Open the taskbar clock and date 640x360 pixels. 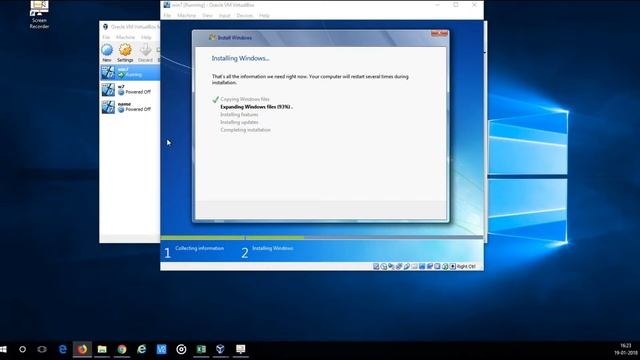[626, 349]
